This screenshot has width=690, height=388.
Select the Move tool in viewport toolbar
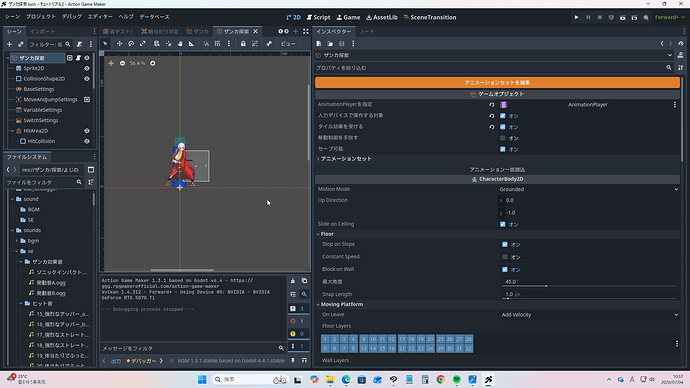119,44
